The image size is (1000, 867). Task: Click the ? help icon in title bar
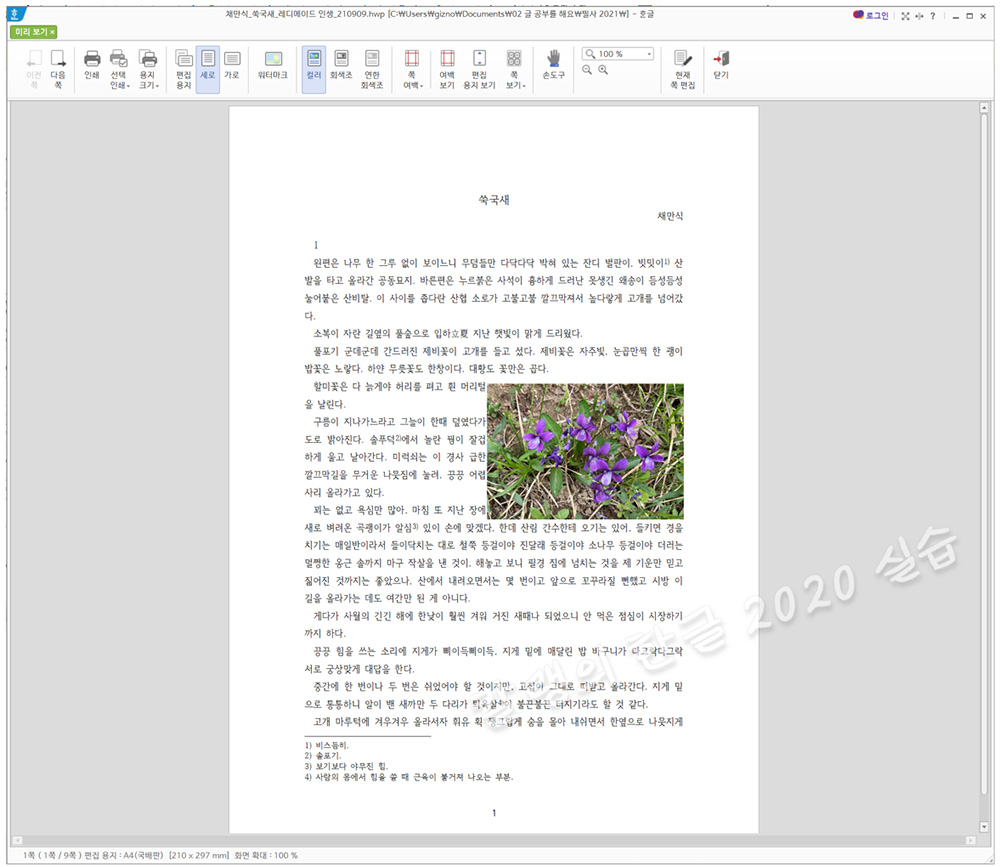(x=932, y=16)
